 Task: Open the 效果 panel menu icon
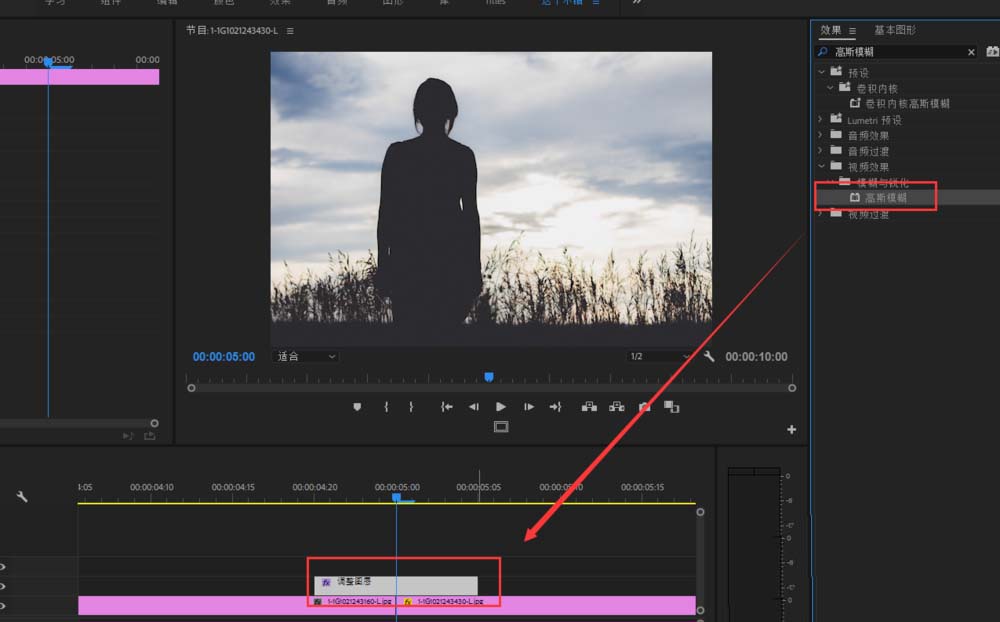[x=853, y=31]
